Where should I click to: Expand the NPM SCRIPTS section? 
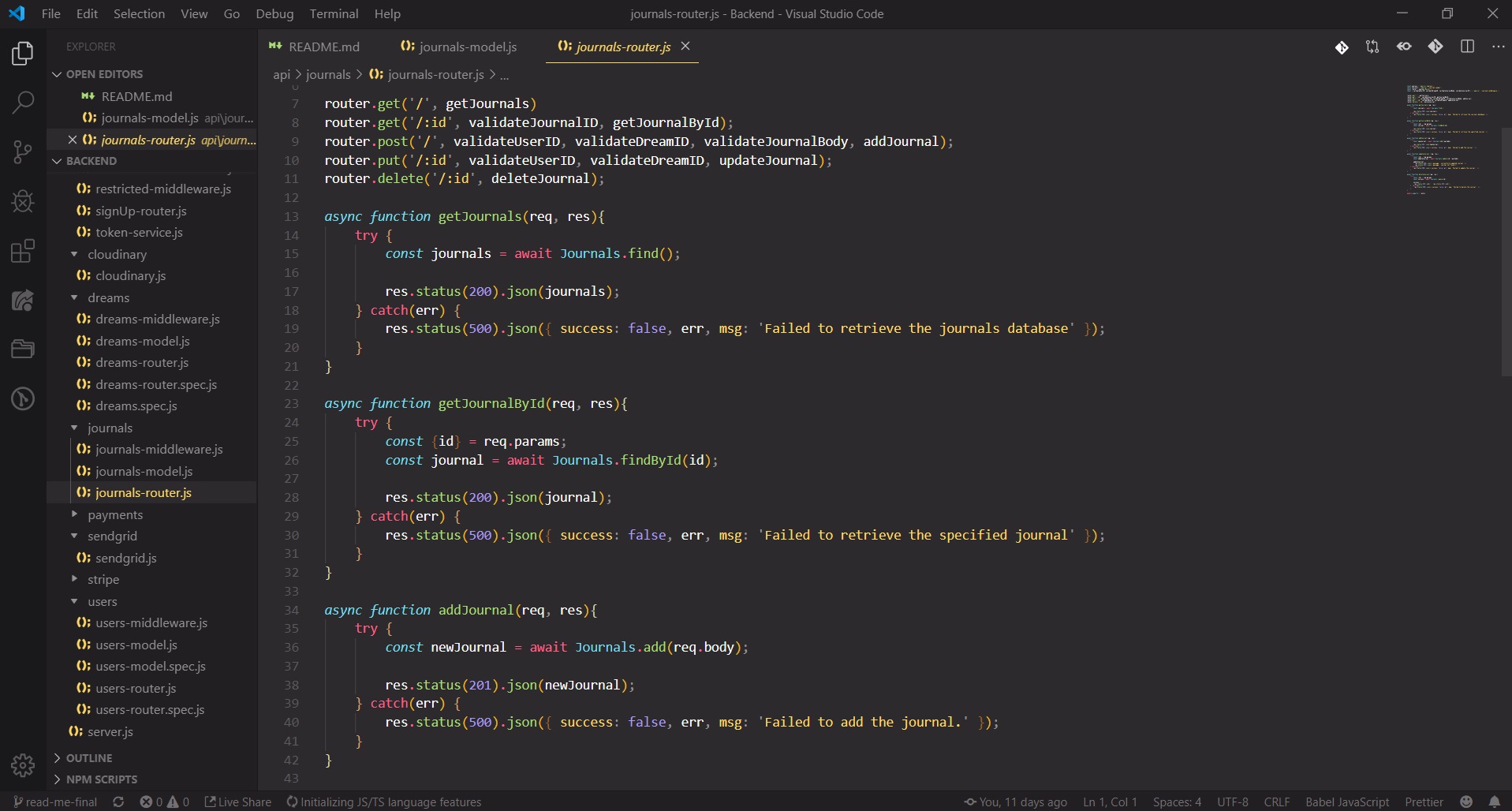pos(101,779)
